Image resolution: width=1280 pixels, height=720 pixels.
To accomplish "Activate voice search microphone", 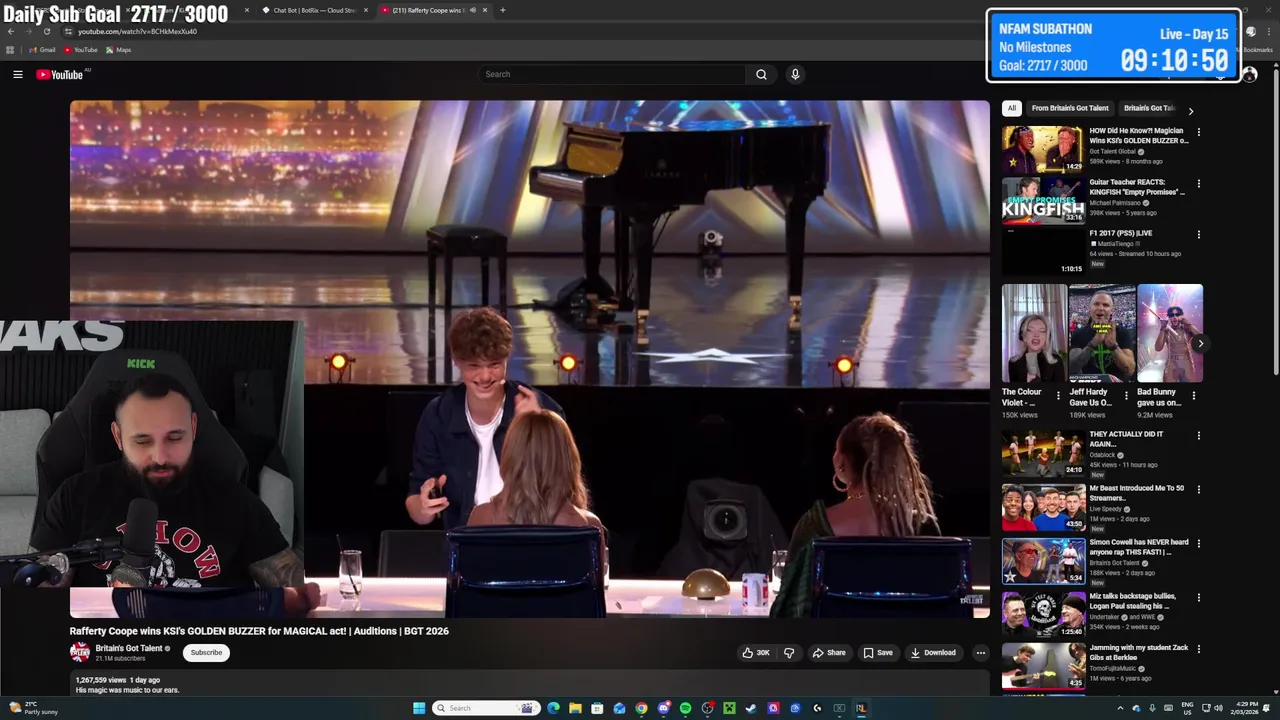I will (x=795, y=74).
